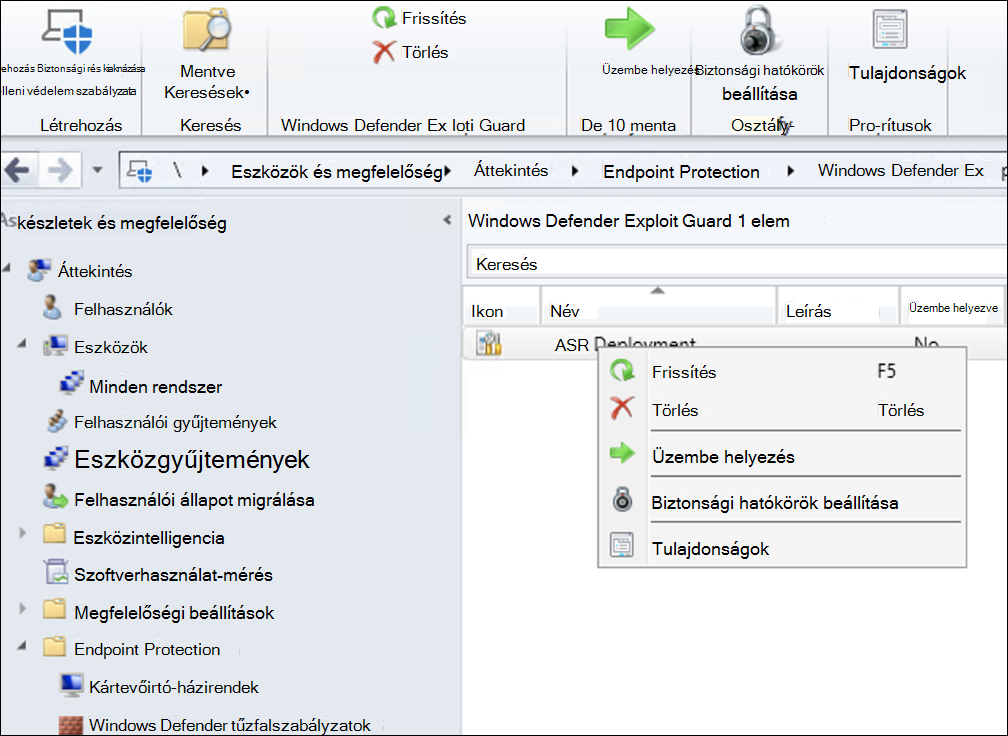
Task: Select the ASR Deployment row icon
Action: tap(489, 343)
